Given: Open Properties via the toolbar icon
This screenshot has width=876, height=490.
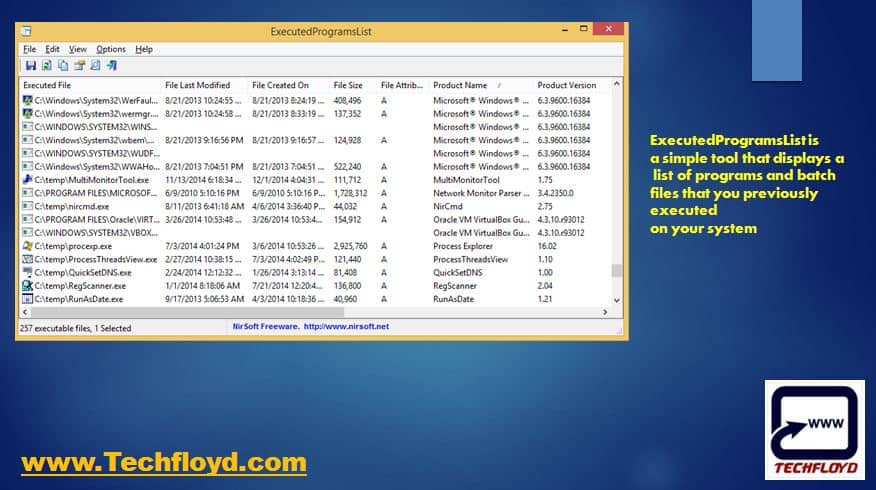Looking at the screenshot, I should pyautogui.click(x=79, y=65).
